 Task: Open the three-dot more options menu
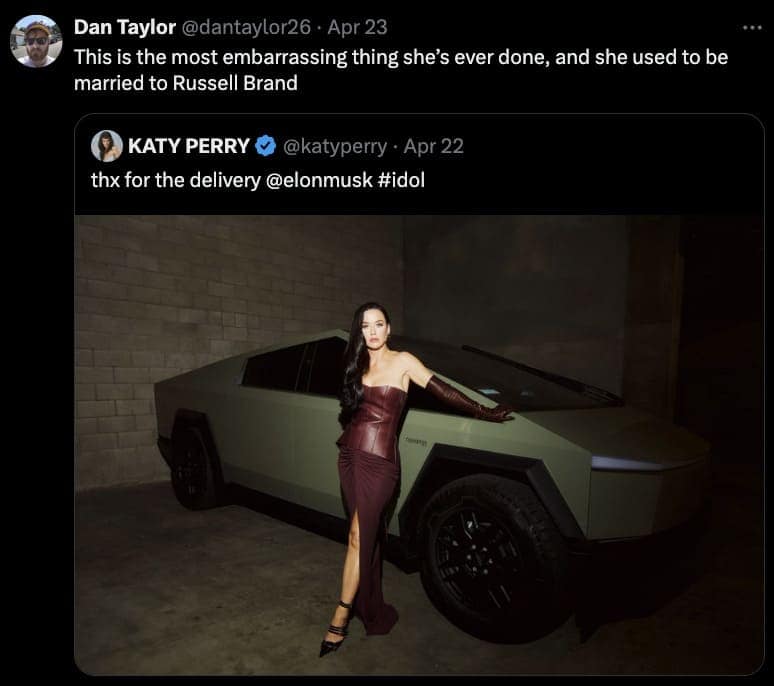pyautogui.click(x=751, y=27)
